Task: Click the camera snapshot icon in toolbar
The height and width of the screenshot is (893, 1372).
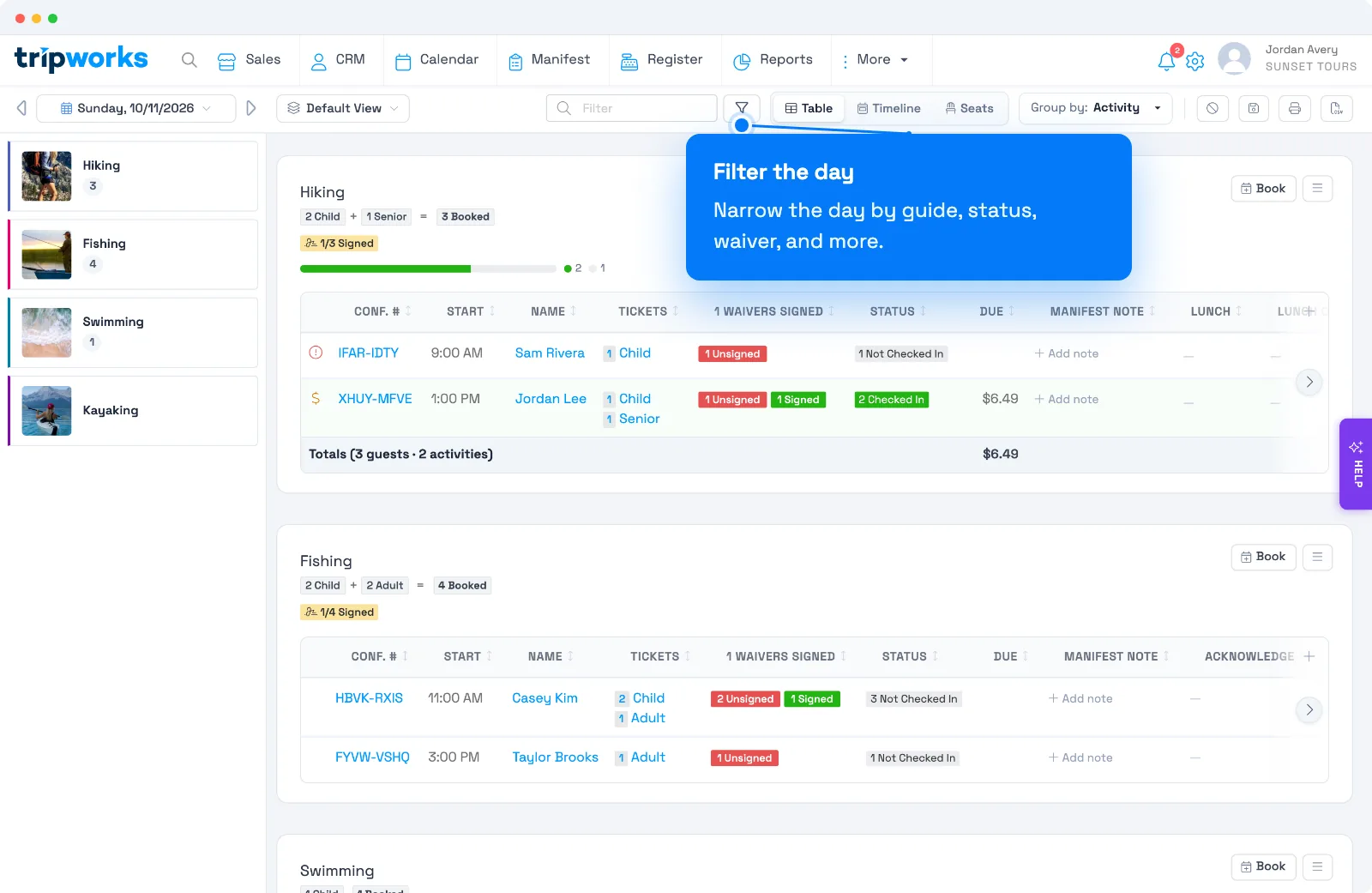Action: tap(1254, 108)
